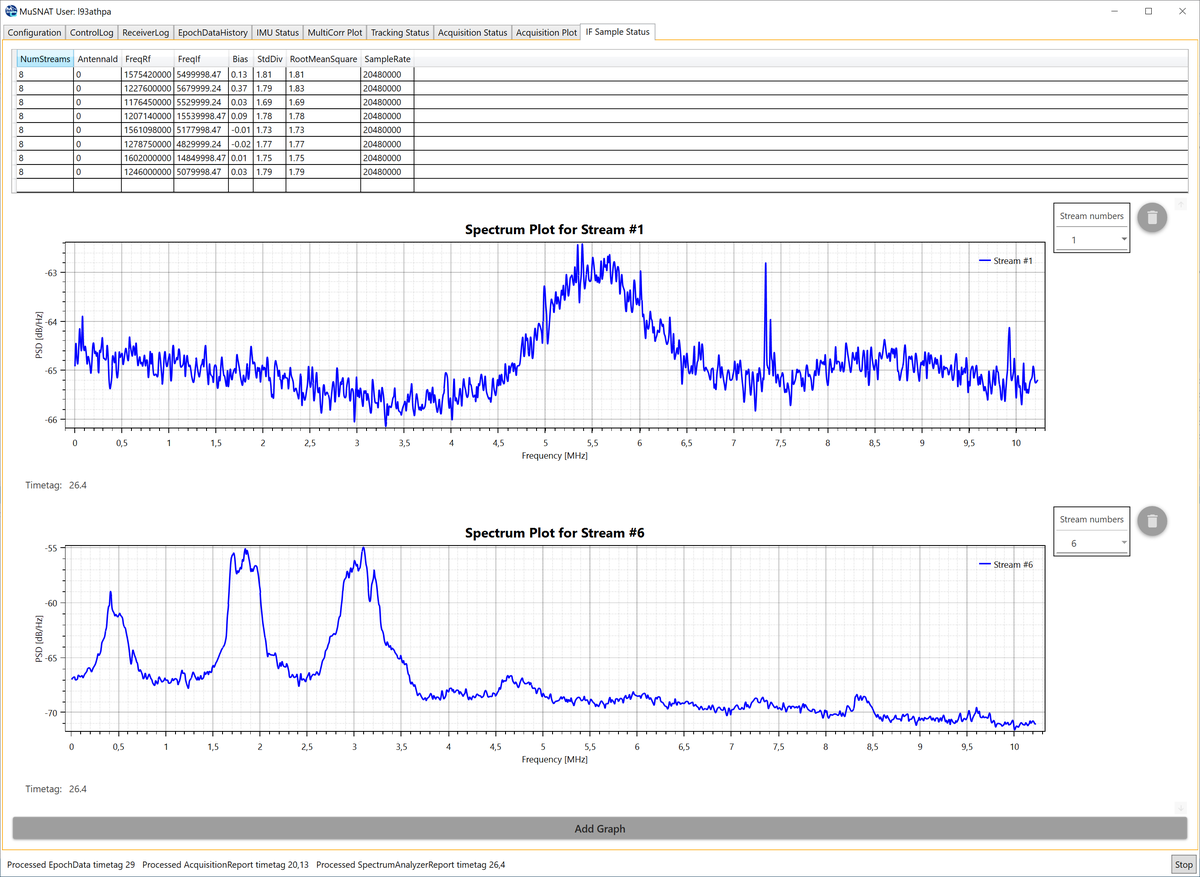Click the FreqRf value 1176450000
Image resolution: width=1200 pixels, height=877 pixels.
point(147,102)
